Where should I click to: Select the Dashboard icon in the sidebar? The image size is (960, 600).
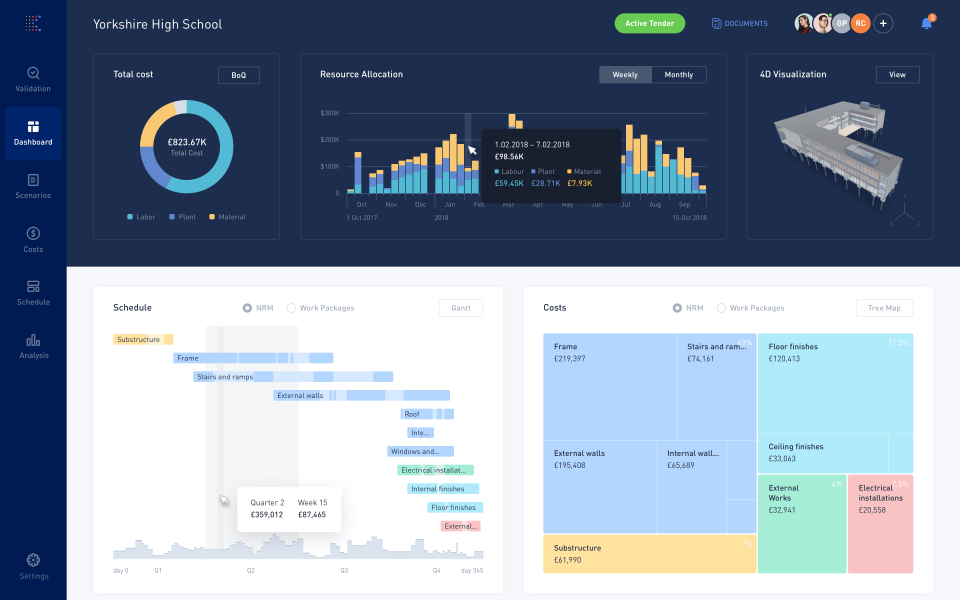click(x=33, y=128)
